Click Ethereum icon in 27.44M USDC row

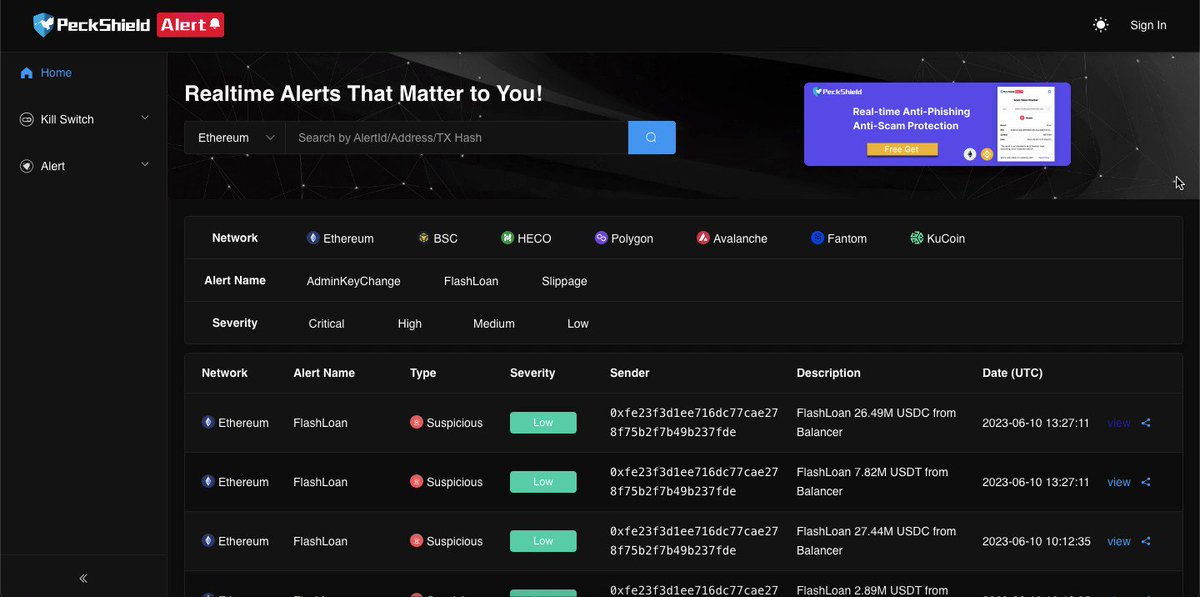point(208,541)
